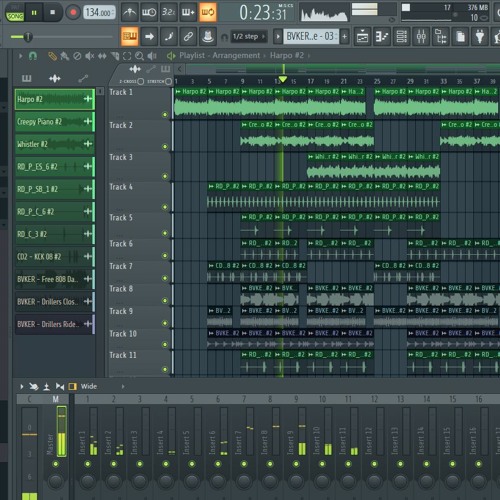Mute Track 10 with its green dot

click(x=165, y=344)
